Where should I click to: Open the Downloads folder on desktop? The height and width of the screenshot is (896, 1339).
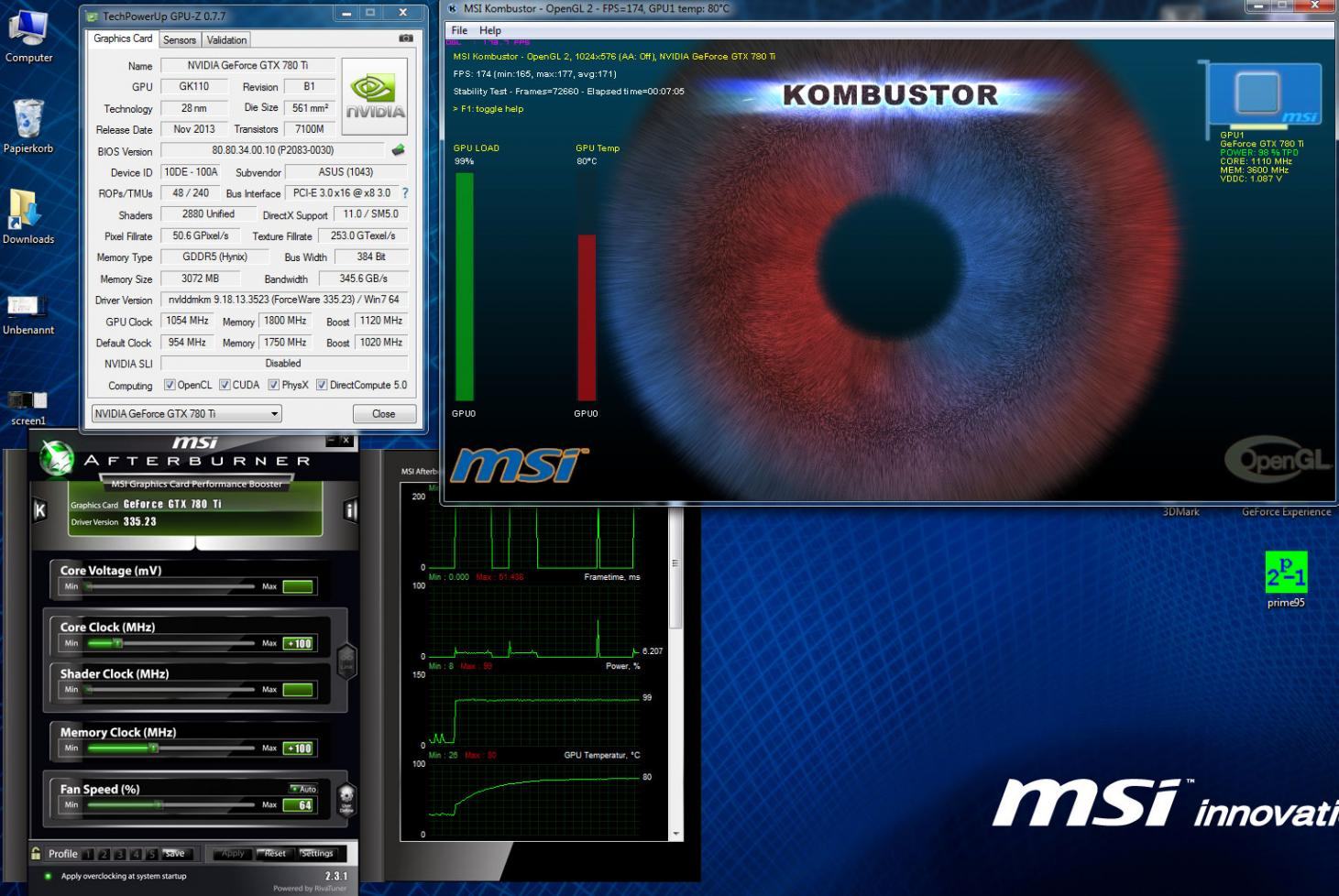pyautogui.click(x=25, y=209)
